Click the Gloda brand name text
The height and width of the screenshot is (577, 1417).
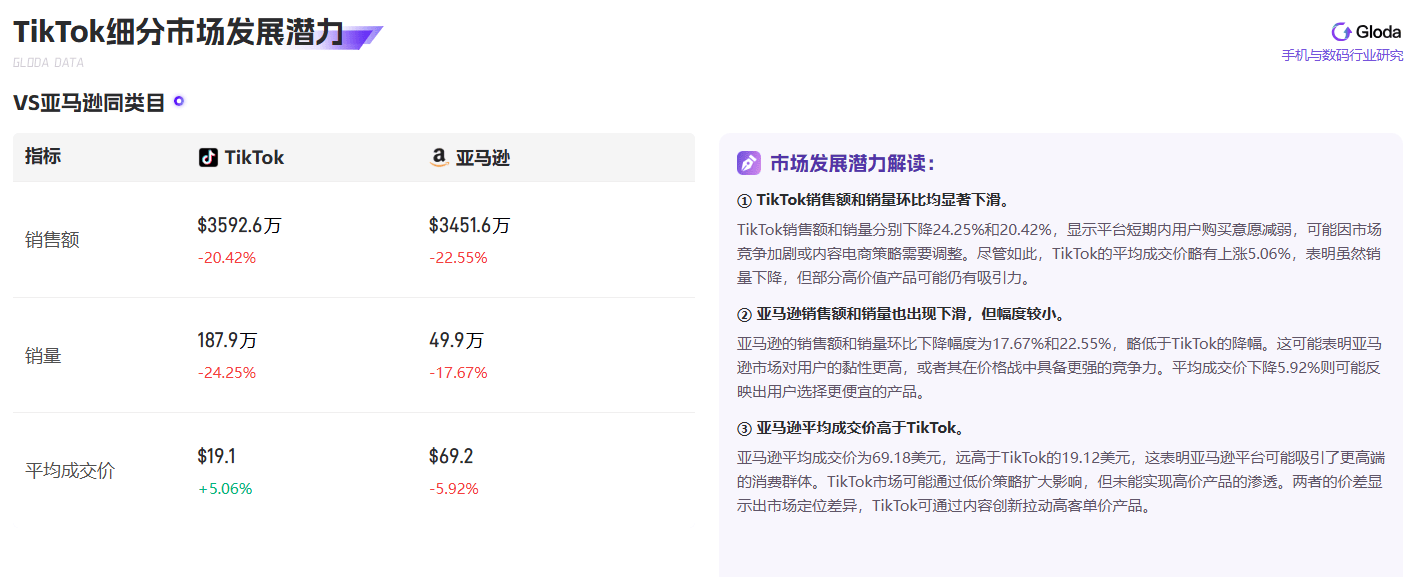click(1378, 32)
